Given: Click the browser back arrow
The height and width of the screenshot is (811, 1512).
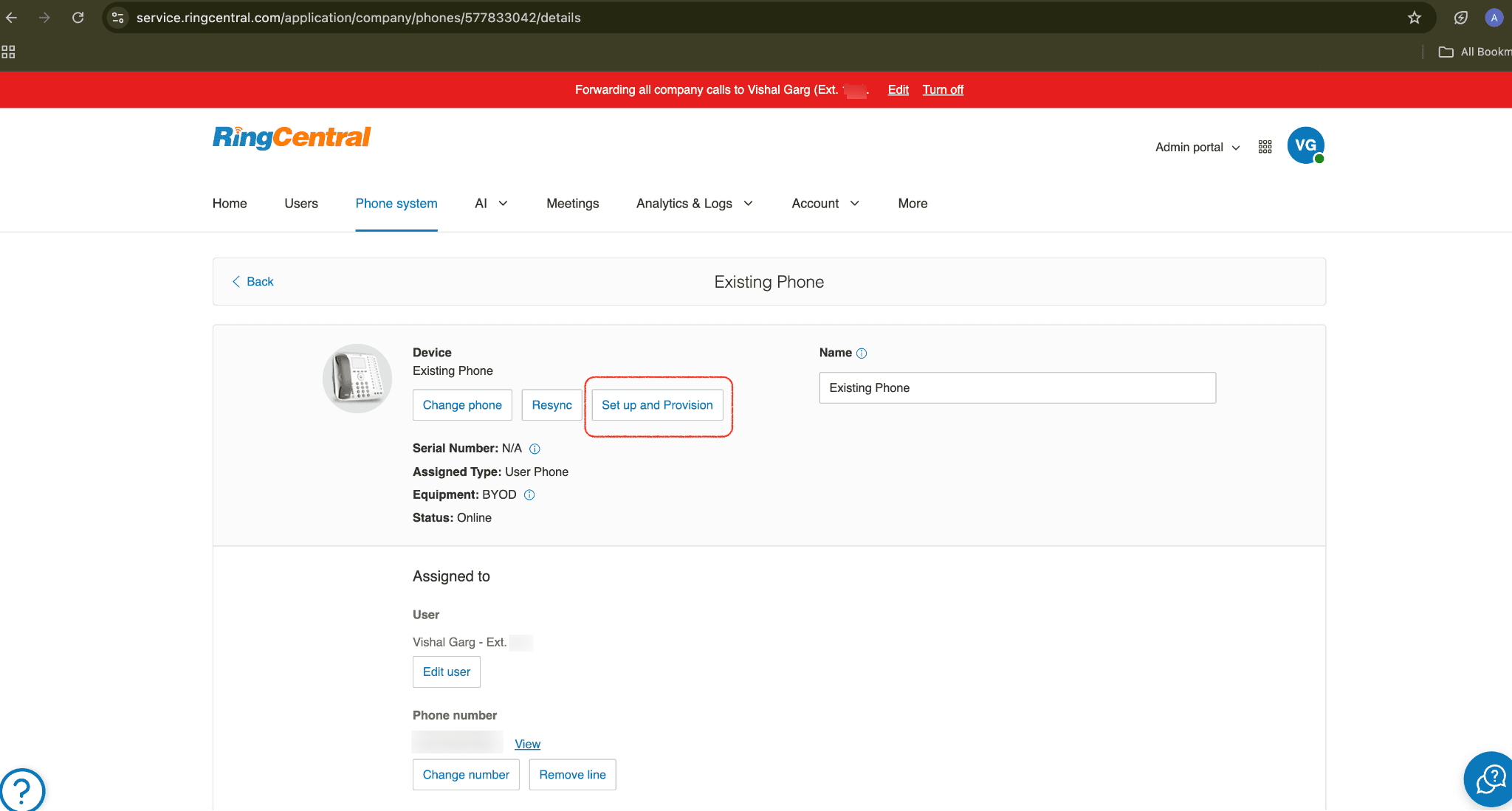Looking at the screenshot, I should pyautogui.click(x=12, y=18).
